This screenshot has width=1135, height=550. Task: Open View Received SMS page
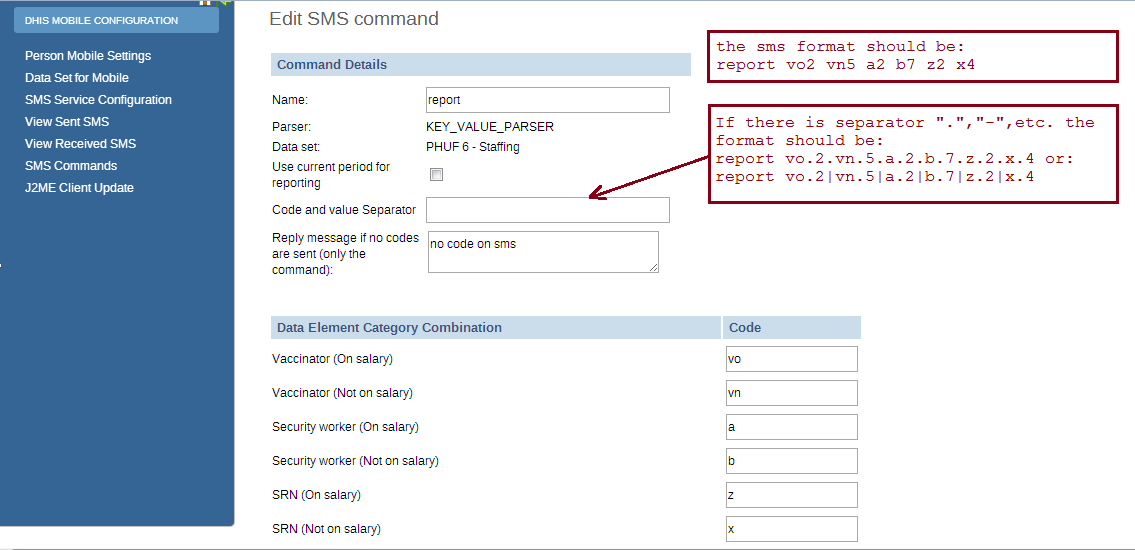(x=80, y=144)
